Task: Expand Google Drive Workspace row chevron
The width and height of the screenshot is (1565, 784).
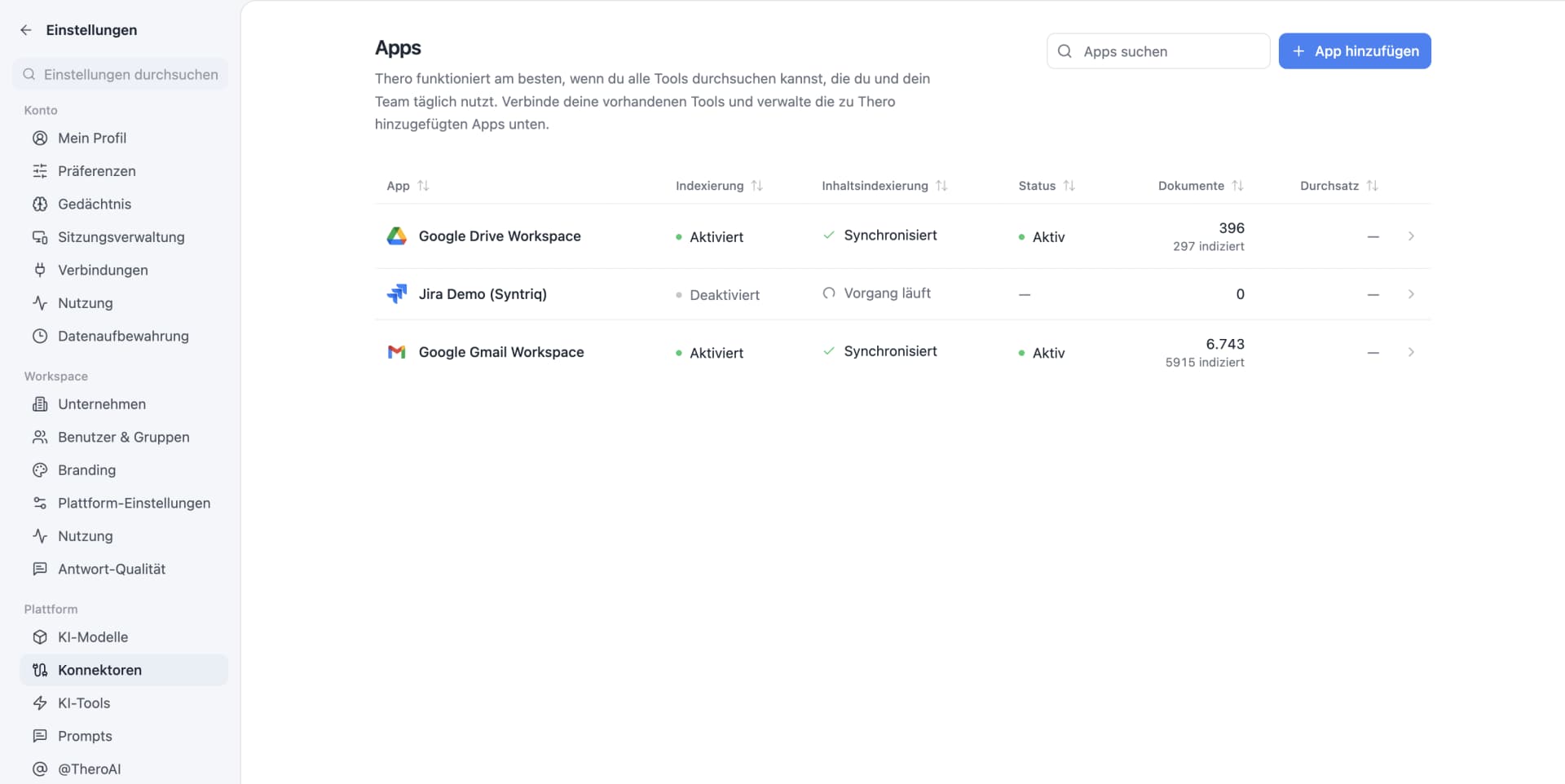Action: coord(1411,236)
